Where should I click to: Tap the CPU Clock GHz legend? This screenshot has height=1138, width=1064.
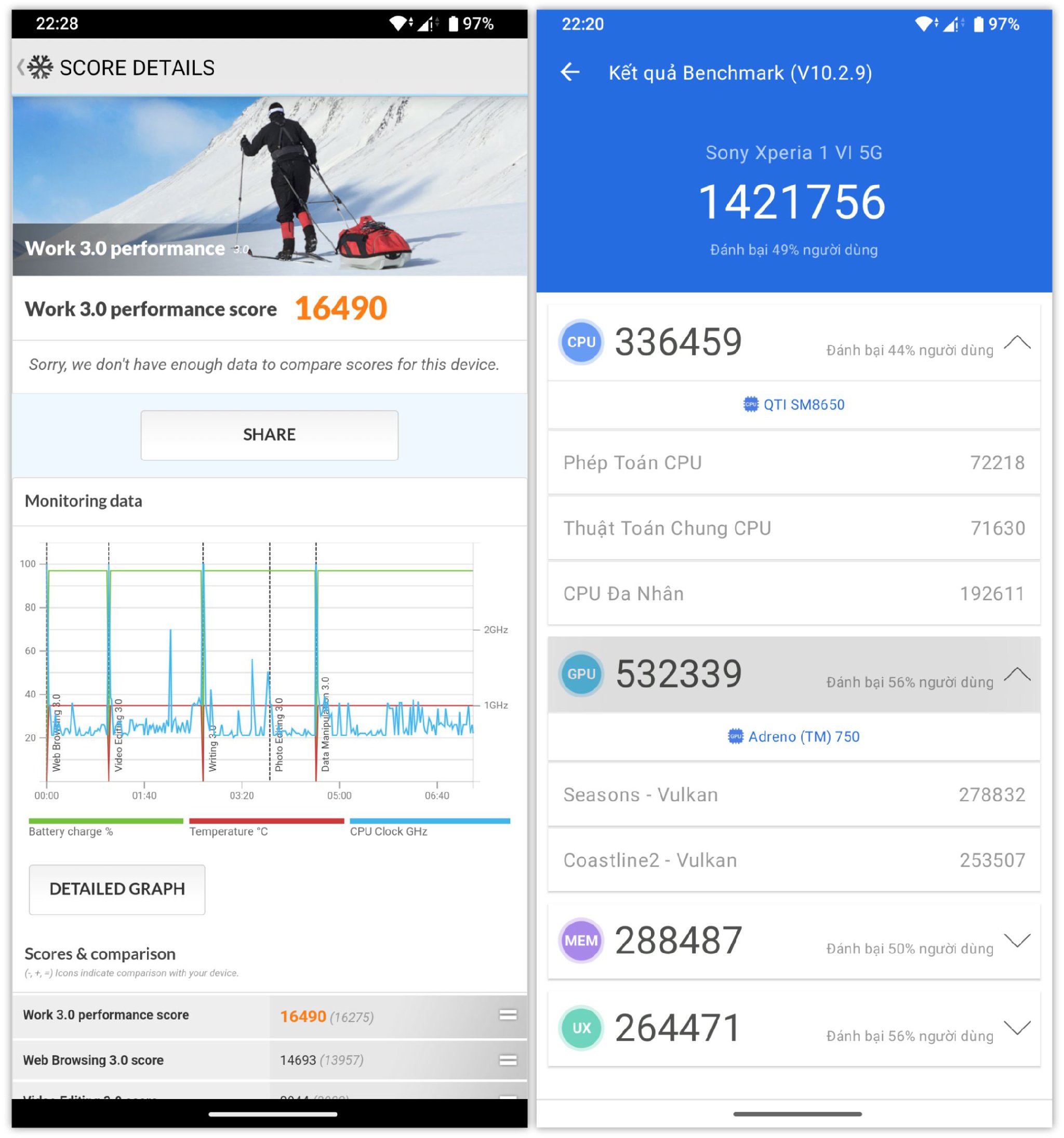[429, 828]
